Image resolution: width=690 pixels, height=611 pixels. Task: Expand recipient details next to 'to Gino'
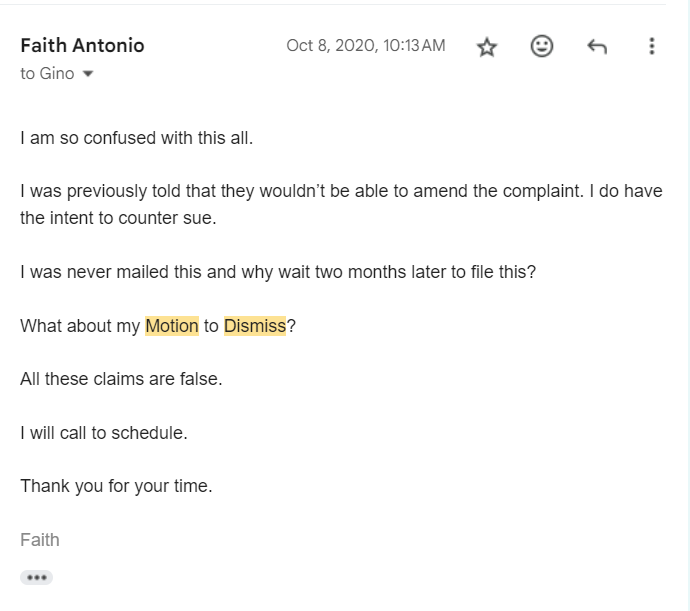click(88, 74)
